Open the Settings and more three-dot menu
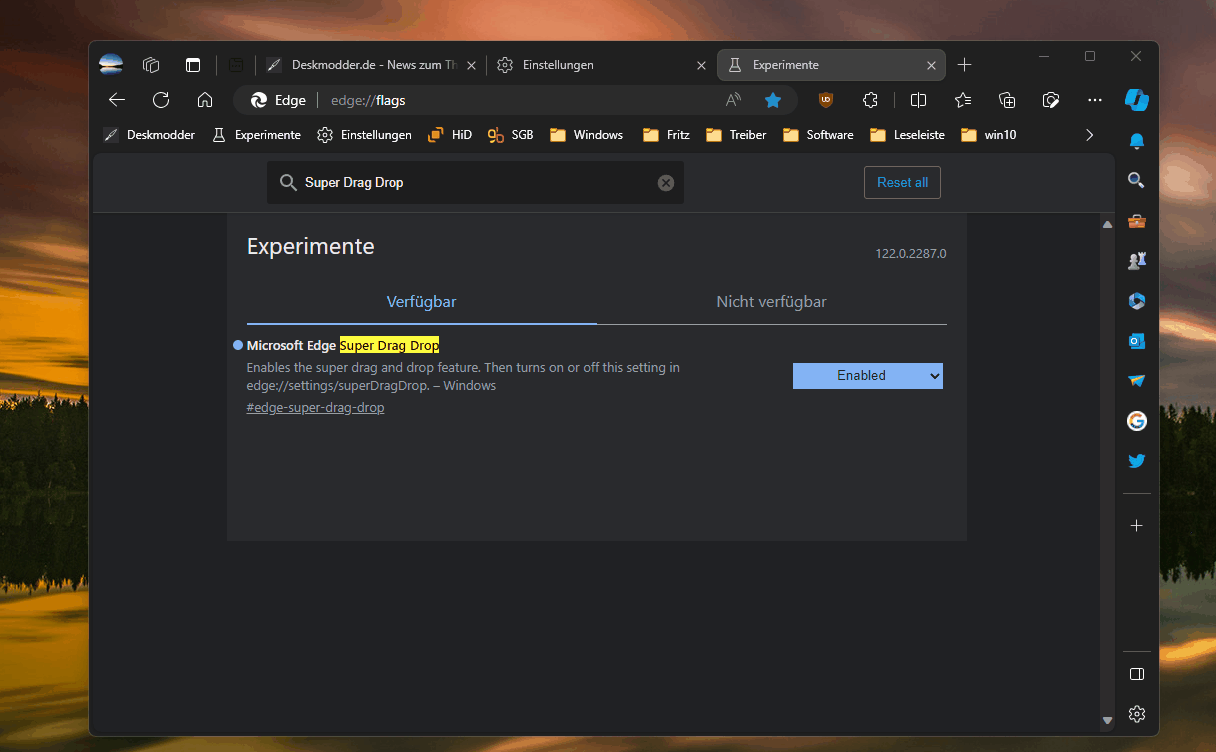 tap(1095, 100)
